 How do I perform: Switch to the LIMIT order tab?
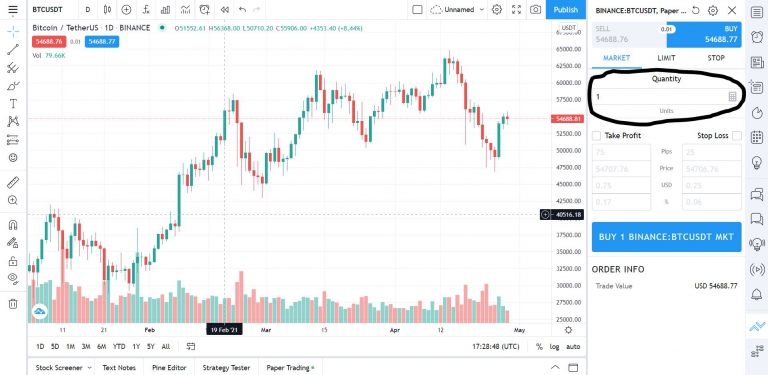click(x=666, y=58)
